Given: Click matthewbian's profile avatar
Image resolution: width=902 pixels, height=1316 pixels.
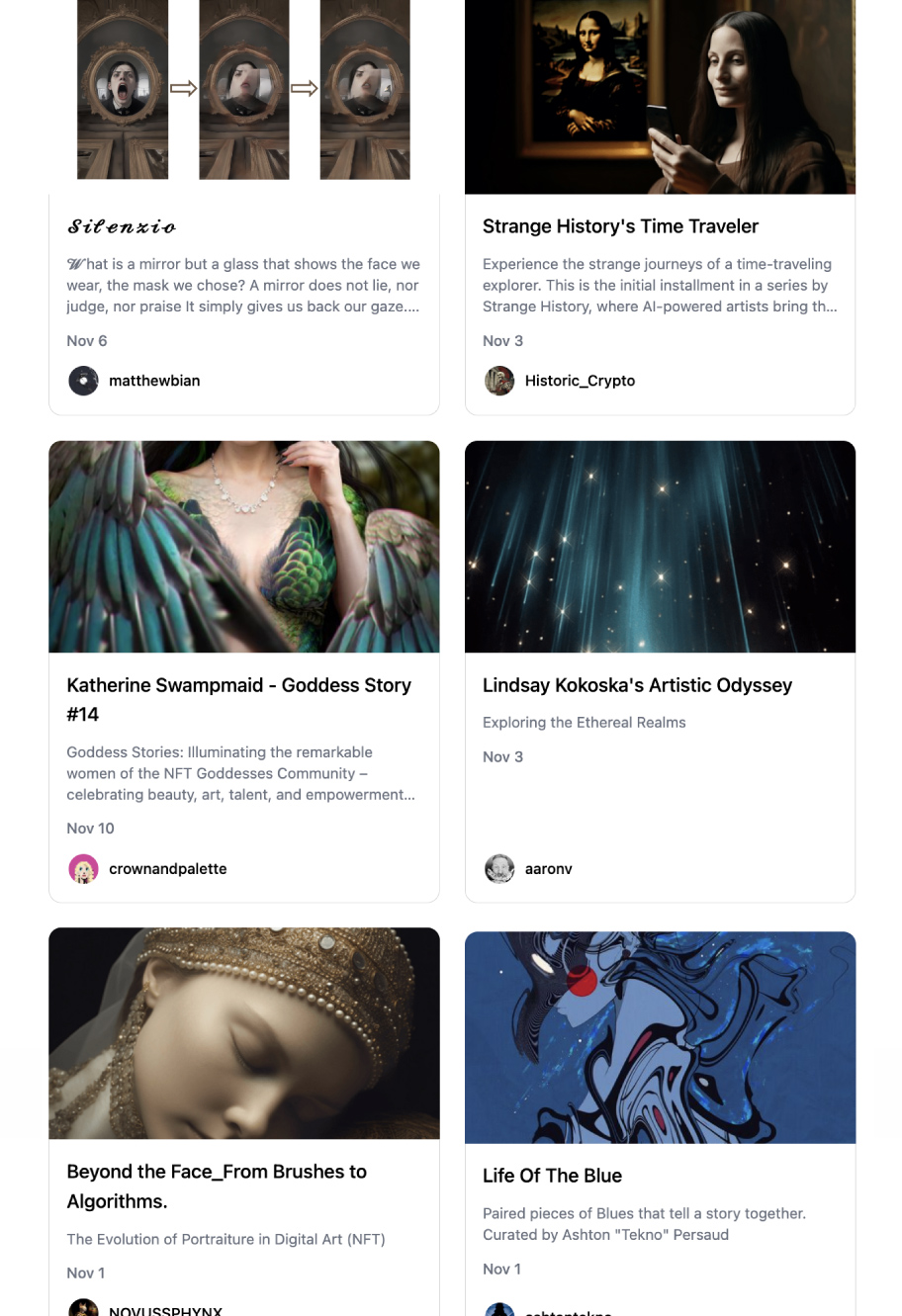Looking at the screenshot, I should pos(83,381).
